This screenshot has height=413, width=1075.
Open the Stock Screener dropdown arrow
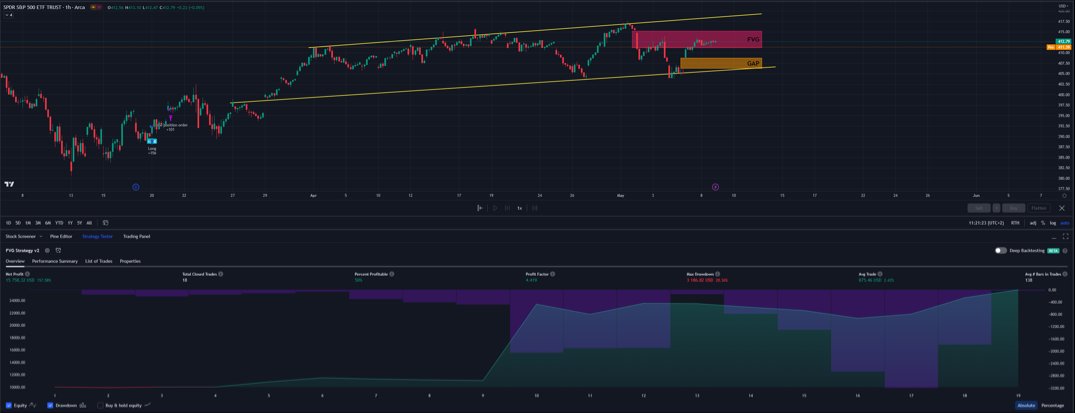click(41, 236)
